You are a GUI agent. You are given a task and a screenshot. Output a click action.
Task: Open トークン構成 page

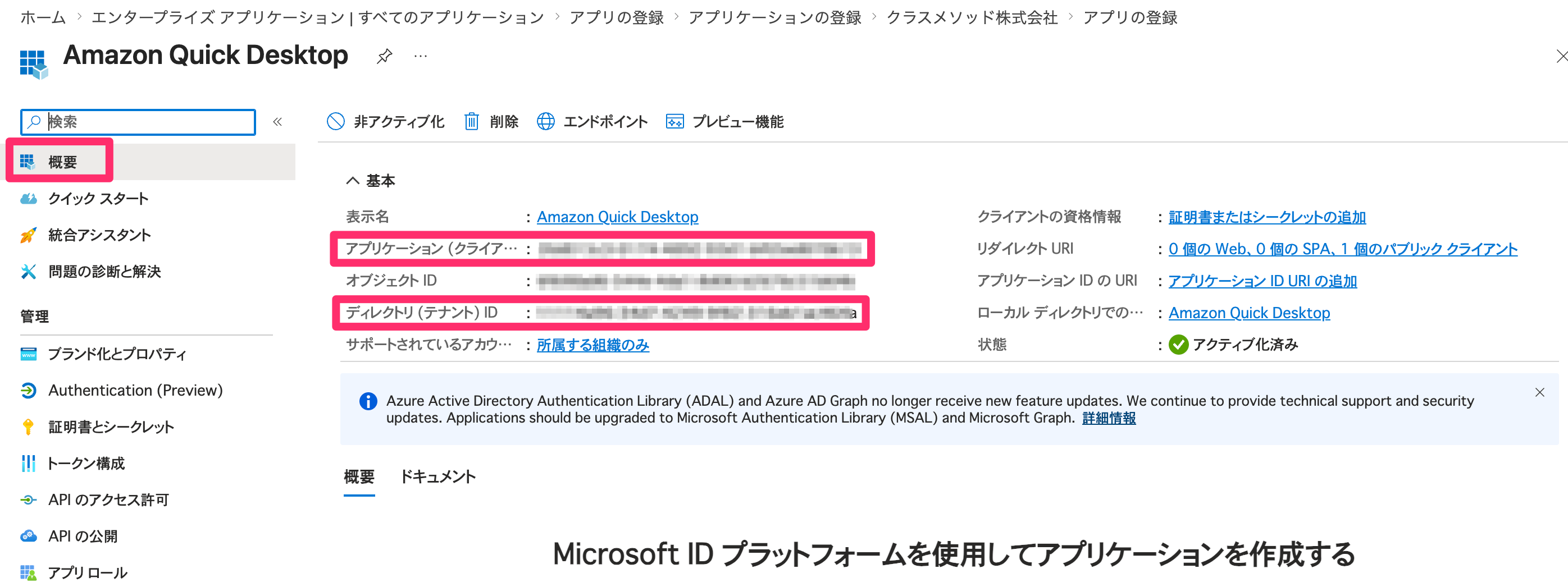pyautogui.click(x=86, y=463)
